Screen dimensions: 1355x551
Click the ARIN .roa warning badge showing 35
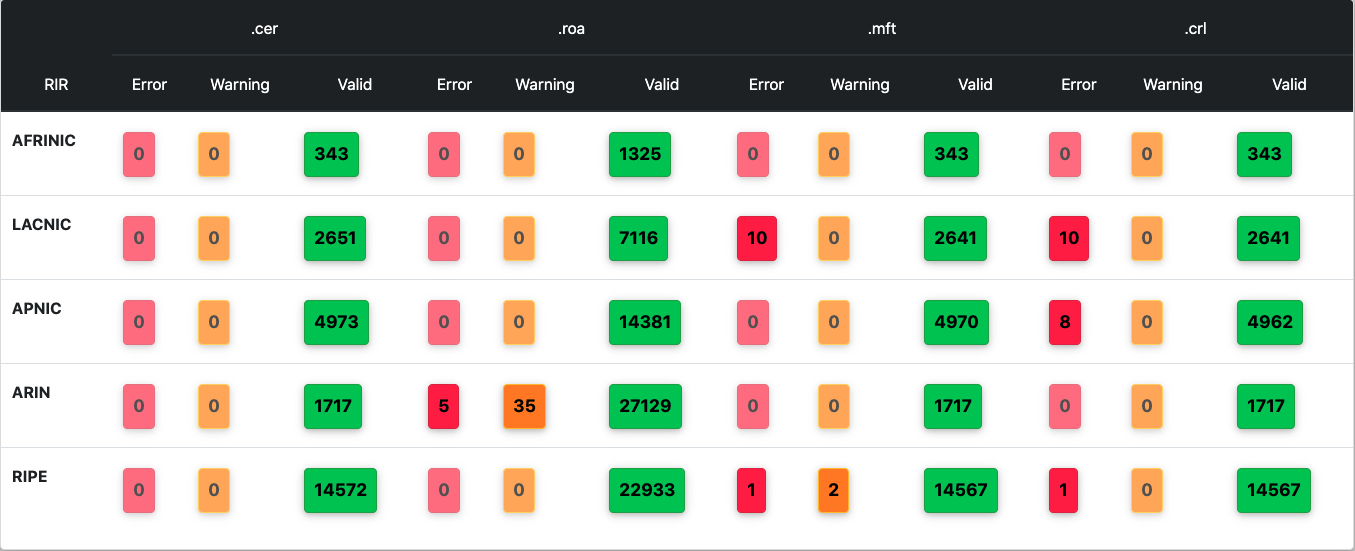pos(524,406)
